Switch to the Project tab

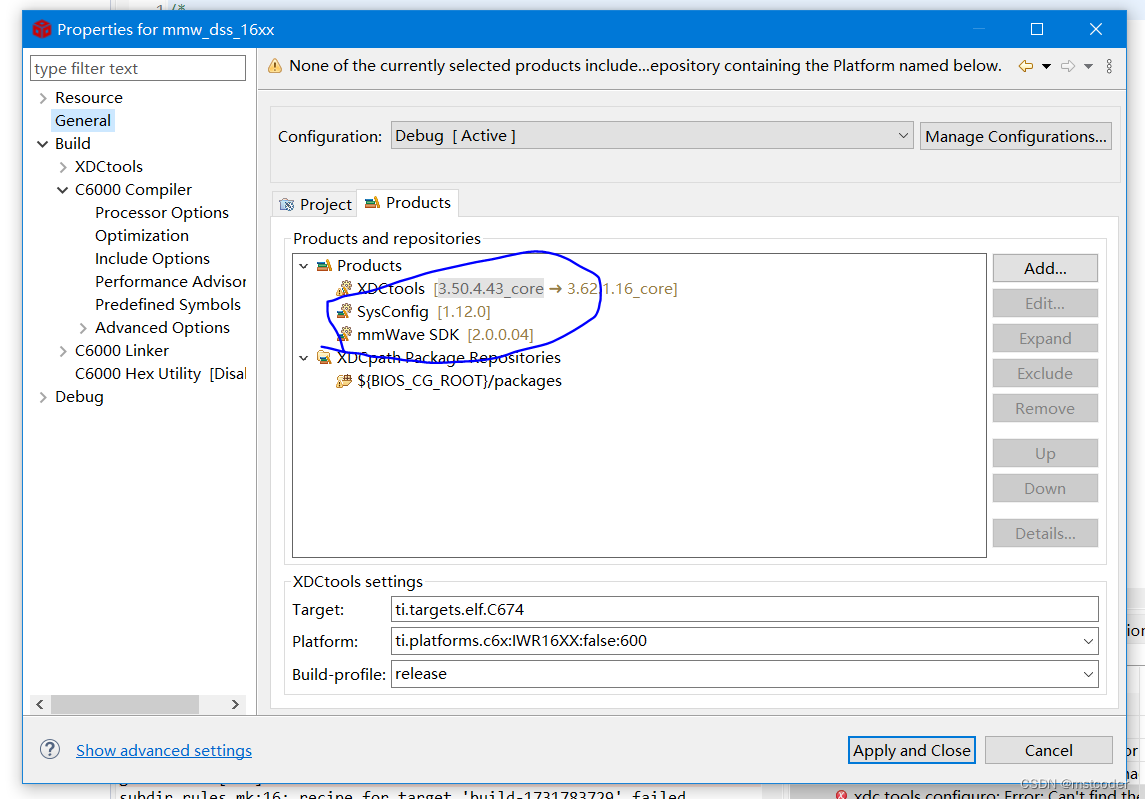(x=315, y=204)
